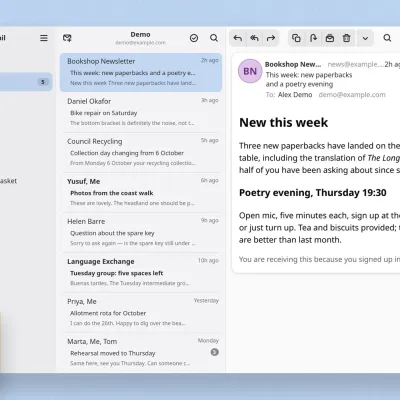Click the 'New this week' heading
The width and height of the screenshot is (400, 400).
(x=284, y=122)
